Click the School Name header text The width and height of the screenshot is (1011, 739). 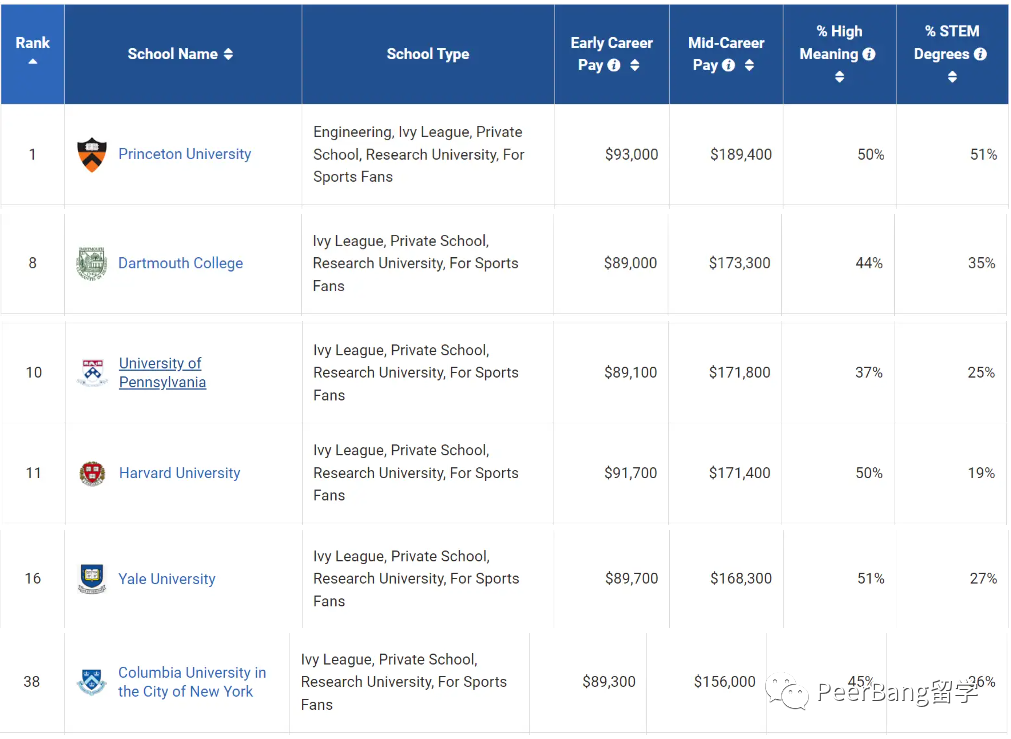tap(173, 54)
